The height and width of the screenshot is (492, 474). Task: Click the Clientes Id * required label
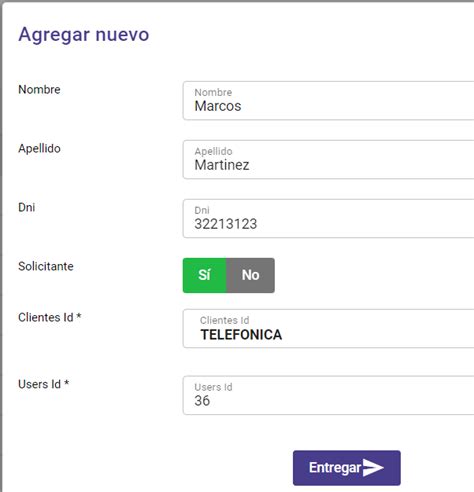click(50, 317)
